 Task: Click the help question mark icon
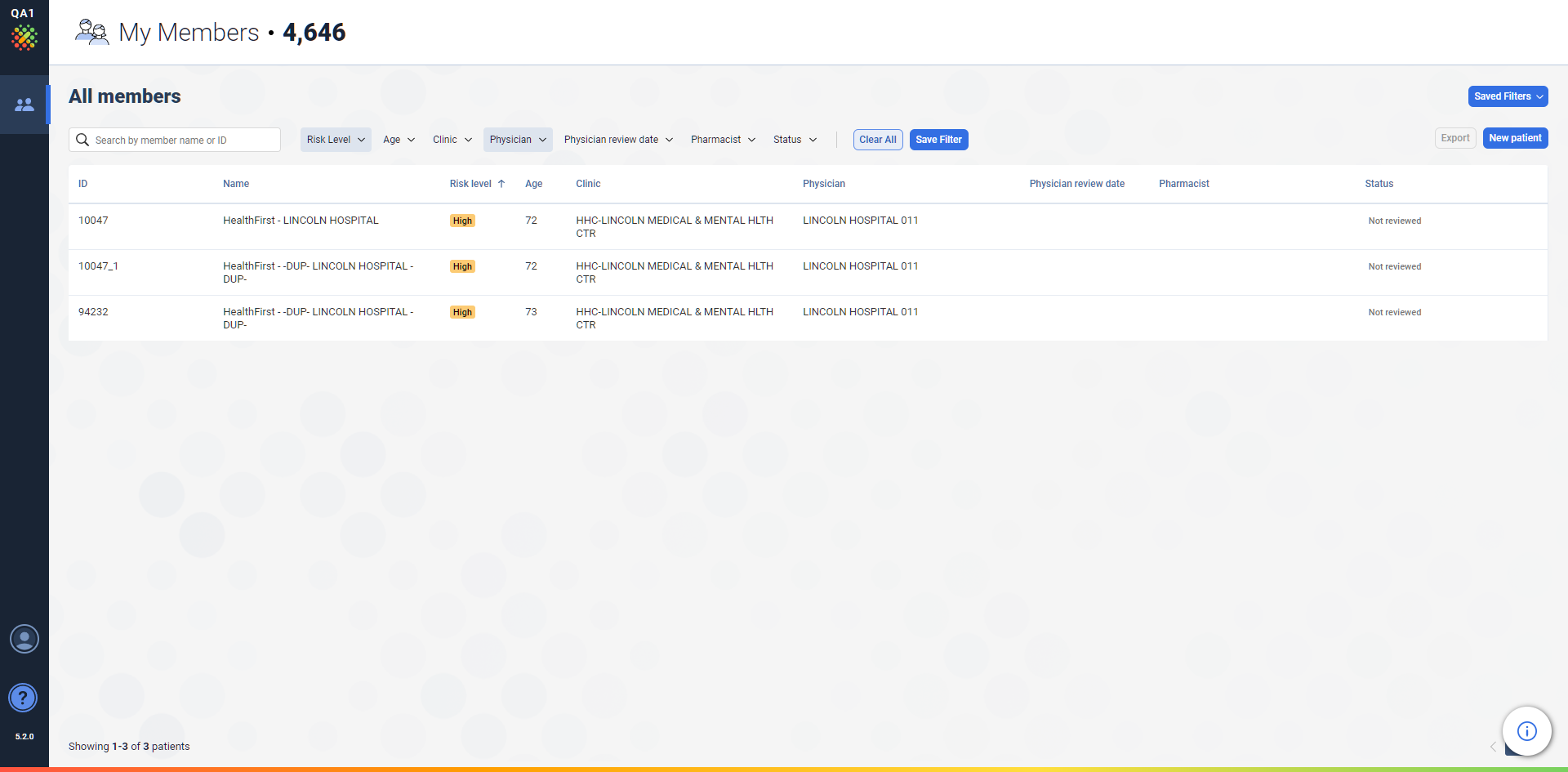(23, 698)
